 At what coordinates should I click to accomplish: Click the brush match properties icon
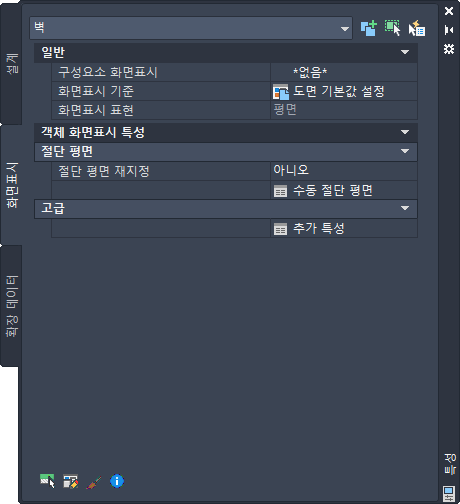pyautogui.click(x=94, y=482)
